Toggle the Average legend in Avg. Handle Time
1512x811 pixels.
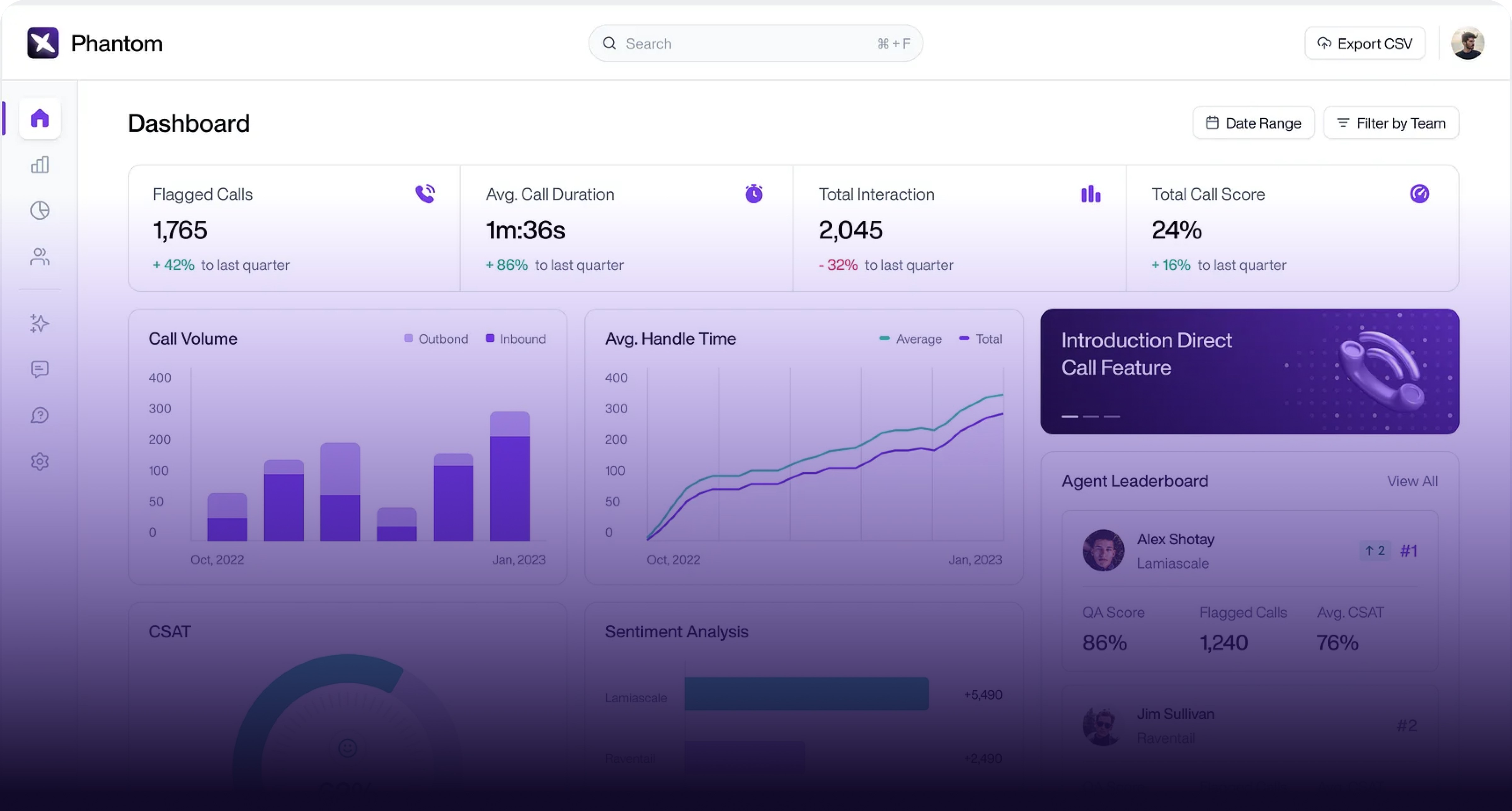point(910,339)
